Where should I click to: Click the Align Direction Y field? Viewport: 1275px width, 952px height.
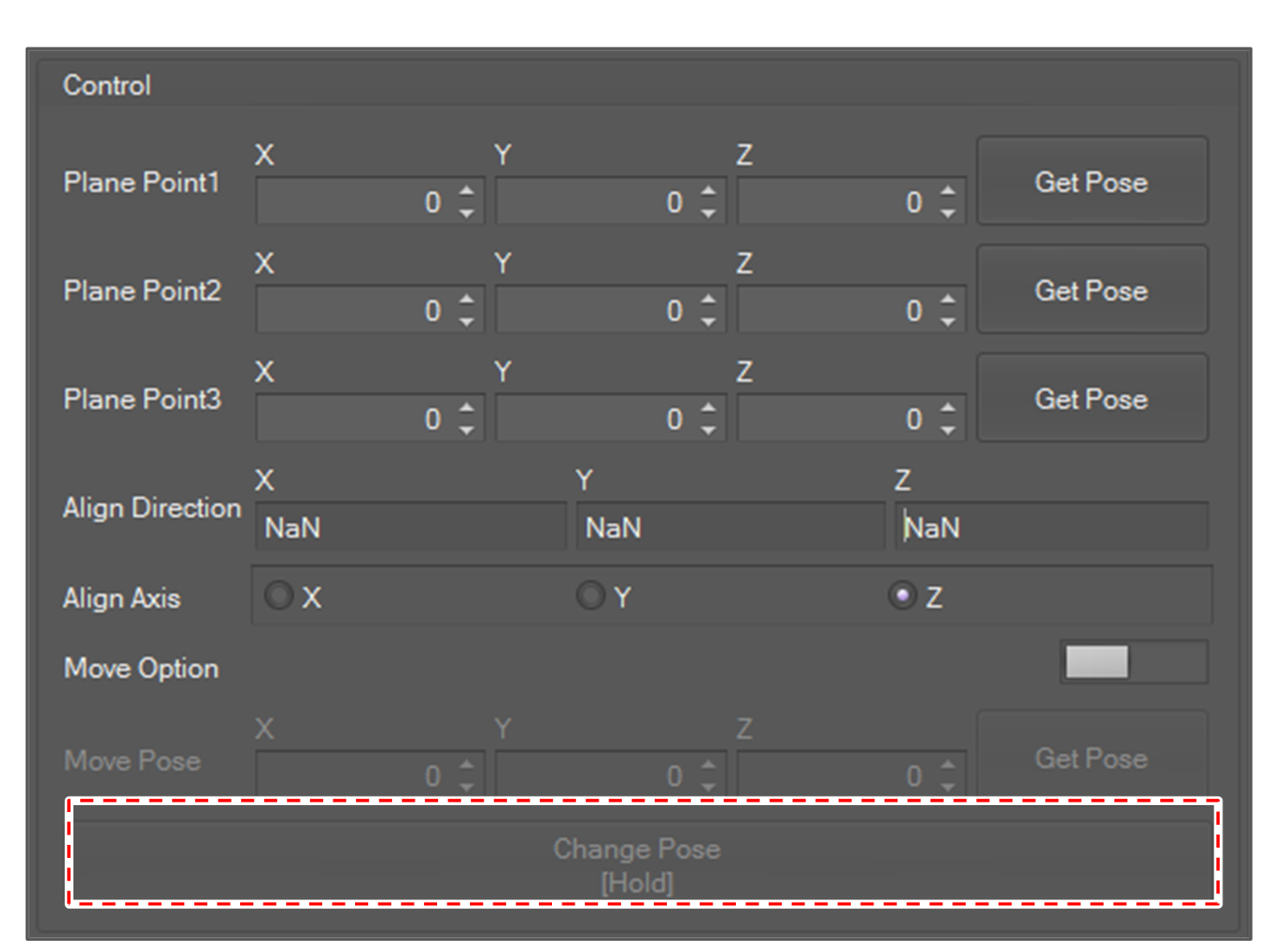pyautogui.click(x=730, y=527)
